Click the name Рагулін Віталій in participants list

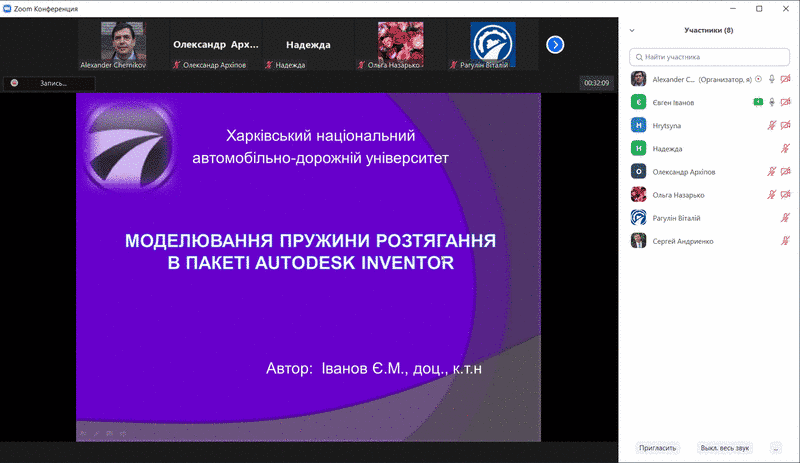pos(676,218)
